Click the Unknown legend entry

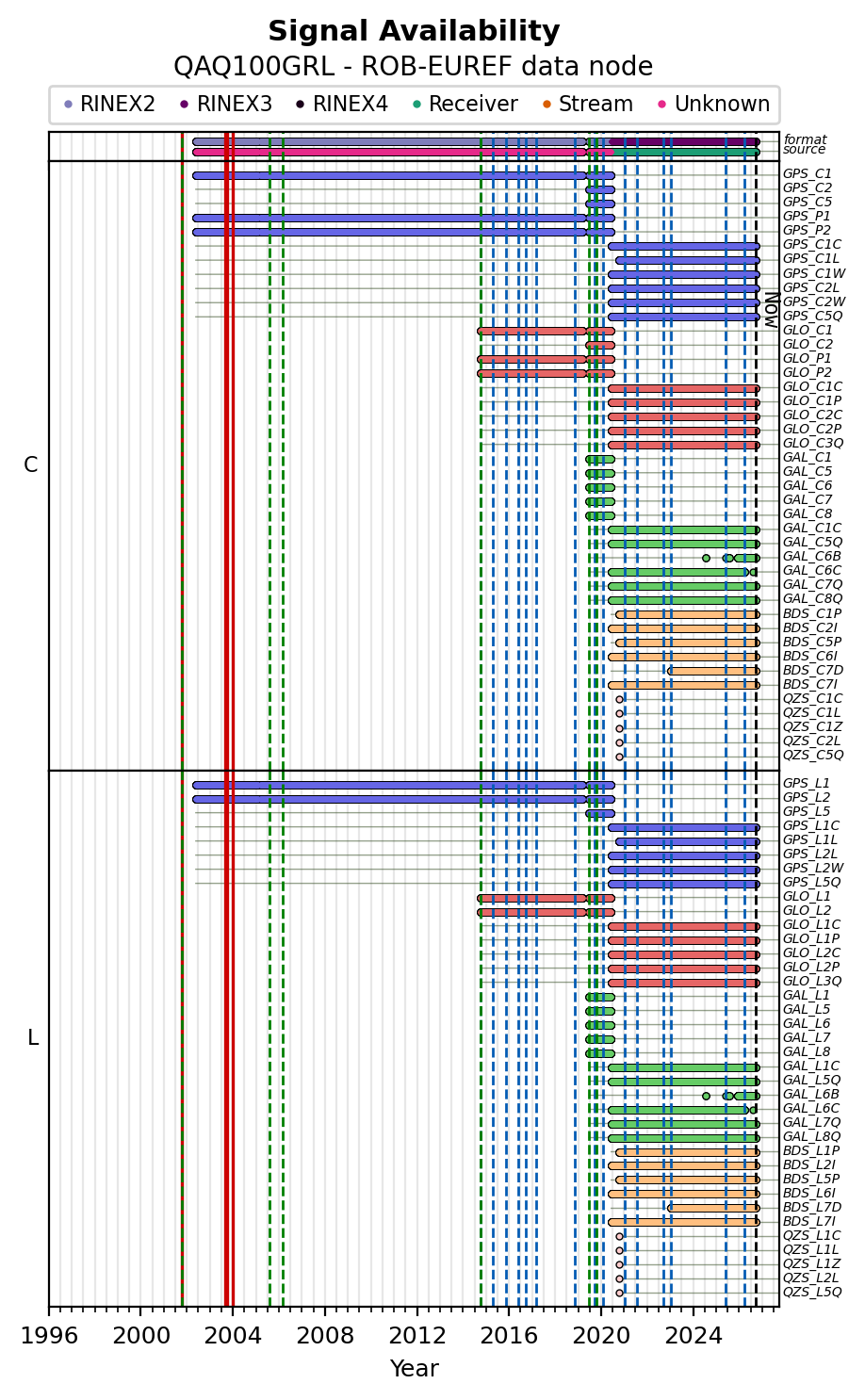point(712,105)
